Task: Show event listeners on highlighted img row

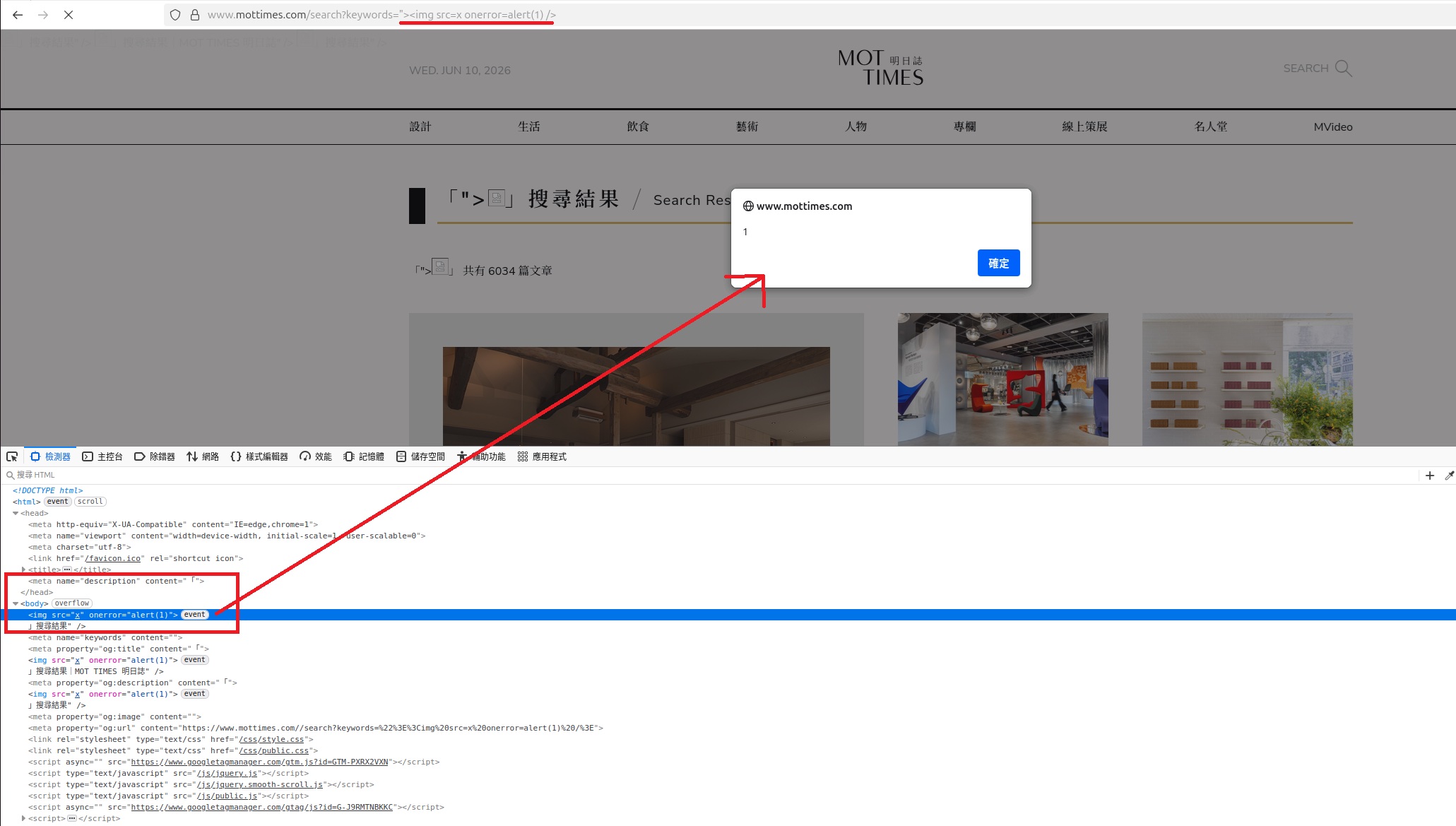Action: tap(195, 615)
